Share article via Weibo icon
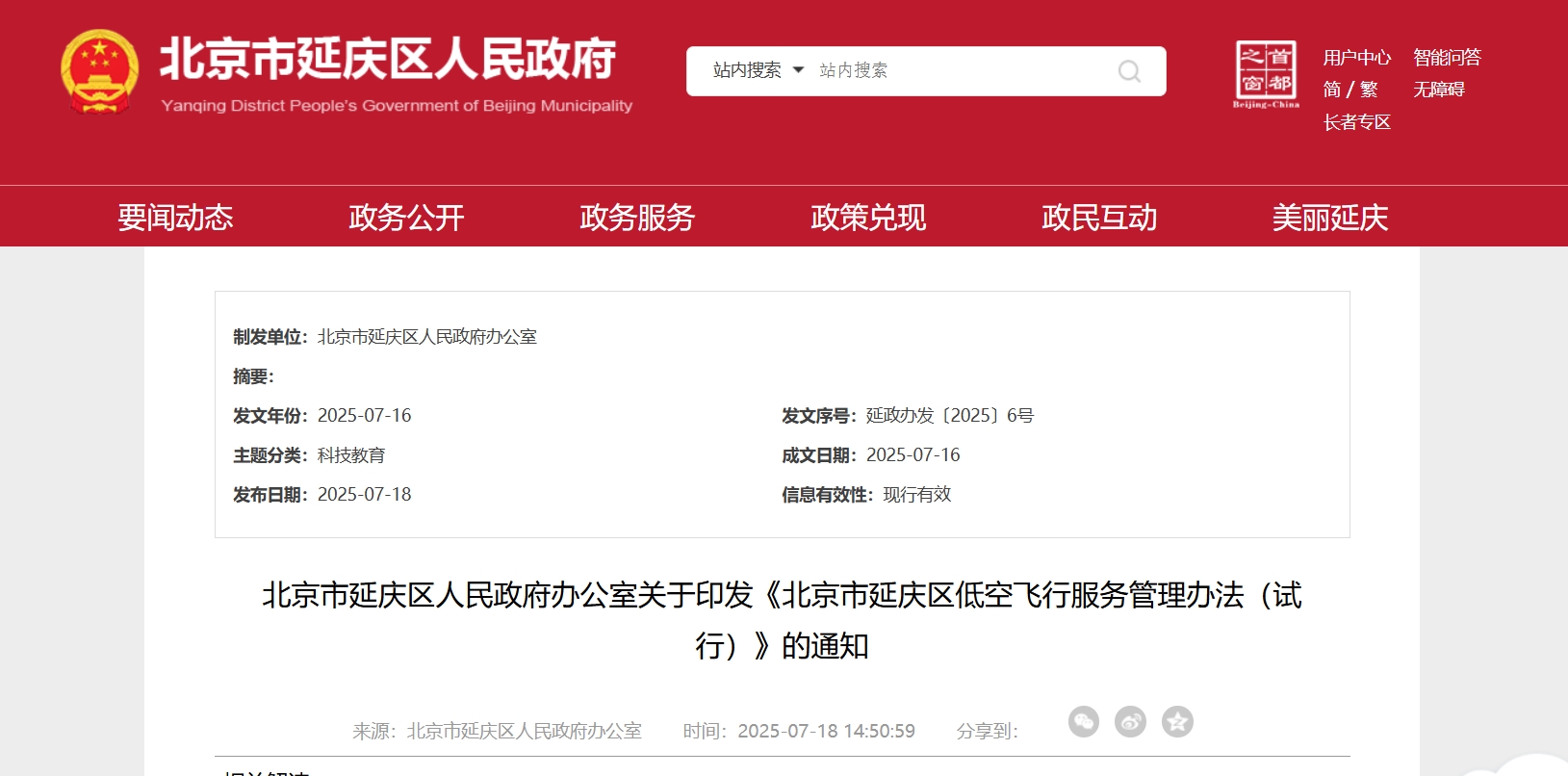 (x=1130, y=721)
